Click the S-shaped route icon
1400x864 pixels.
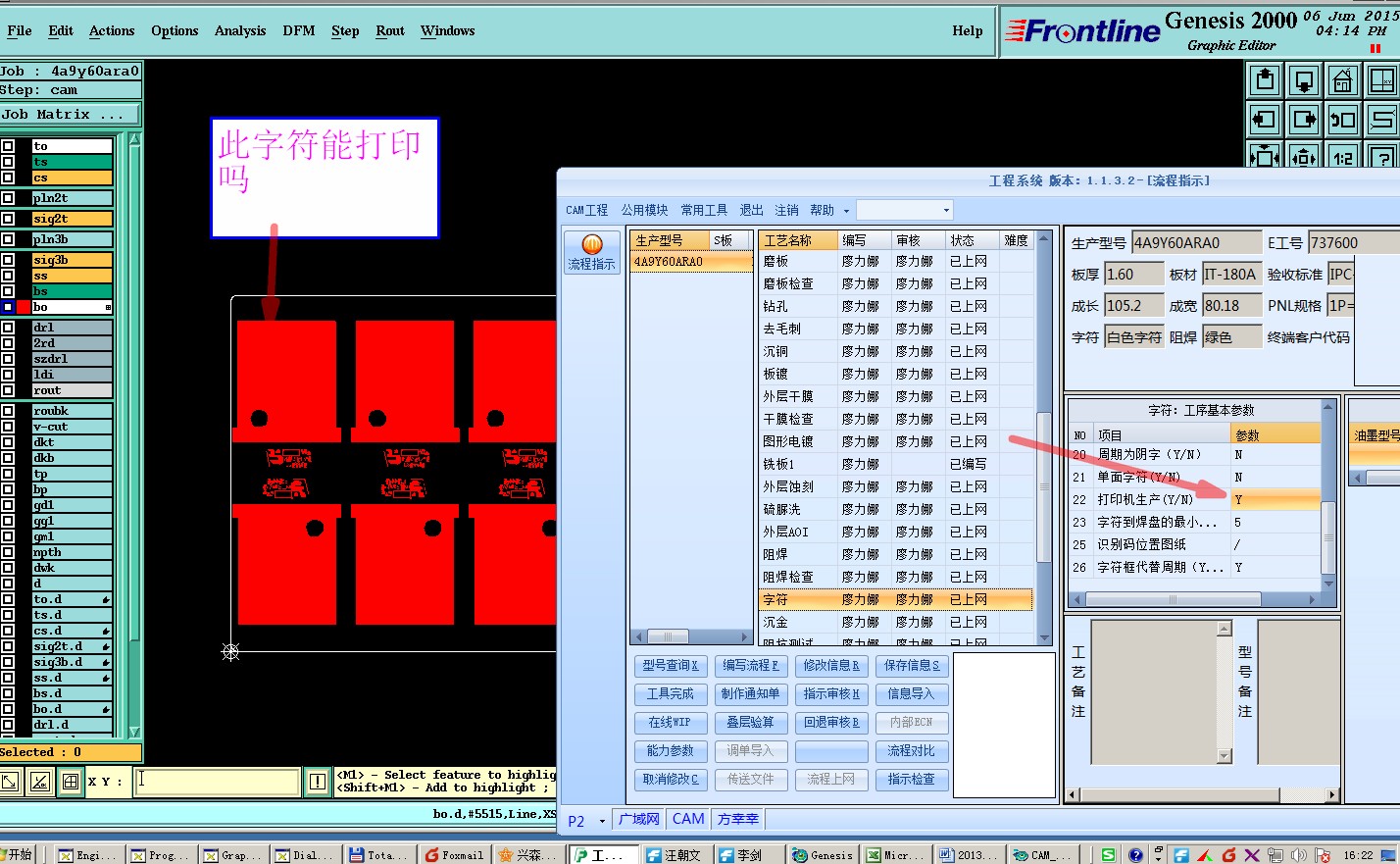1382,120
